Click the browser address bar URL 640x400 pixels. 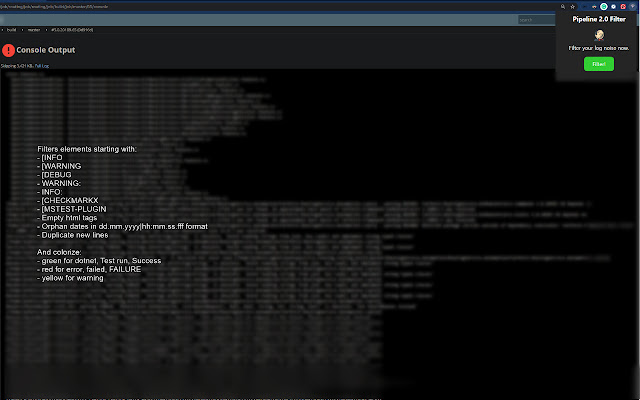tap(54, 7)
